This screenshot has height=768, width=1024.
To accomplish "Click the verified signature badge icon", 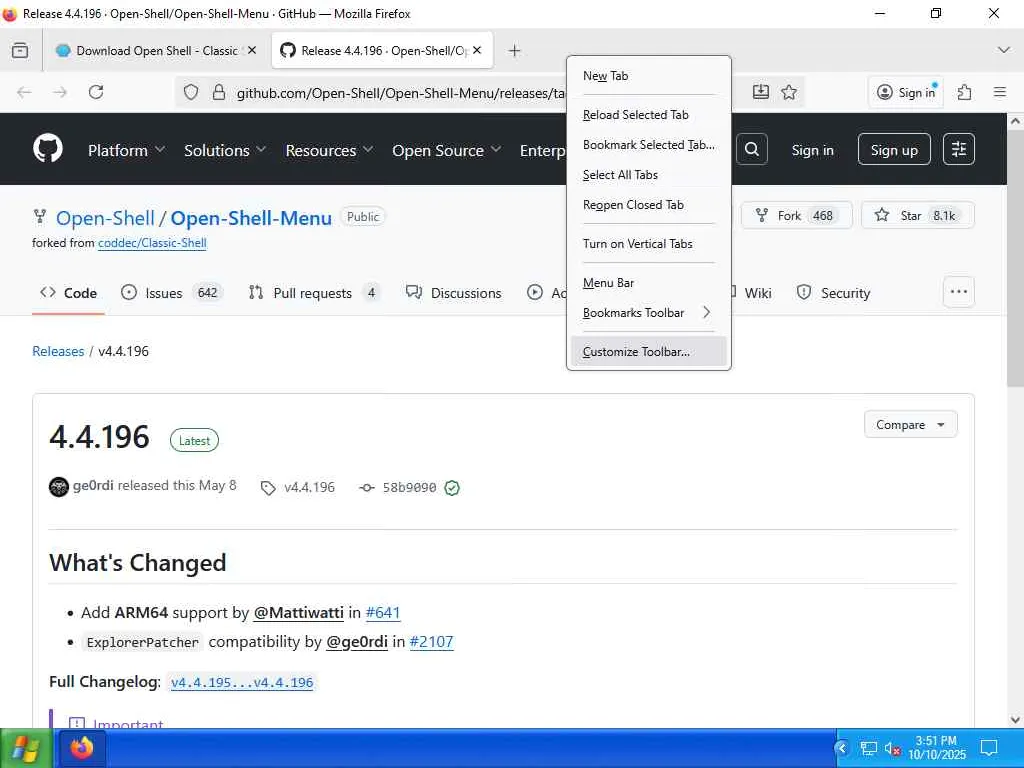I will click(452, 487).
